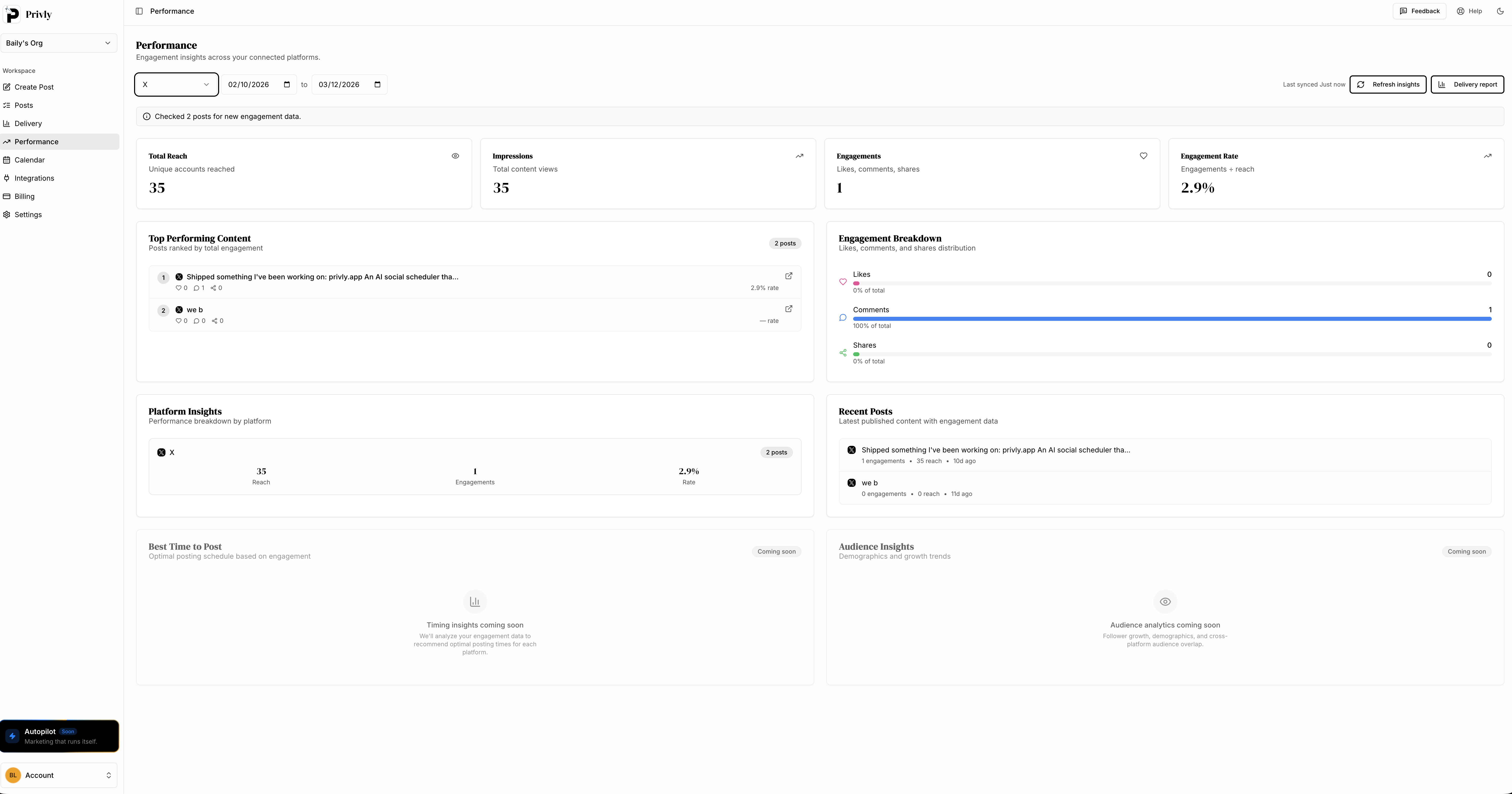Image resolution: width=1512 pixels, height=794 pixels.
Task: Click the comment count on Shipped something post
Action: pyautogui.click(x=199, y=288)
